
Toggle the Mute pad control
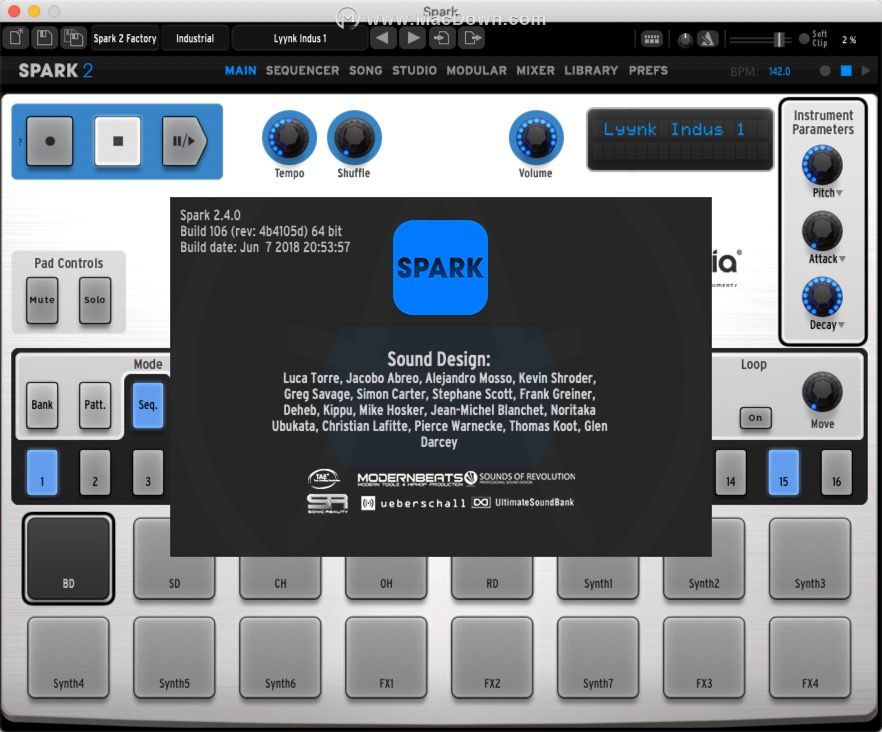(x=42, y=300)
